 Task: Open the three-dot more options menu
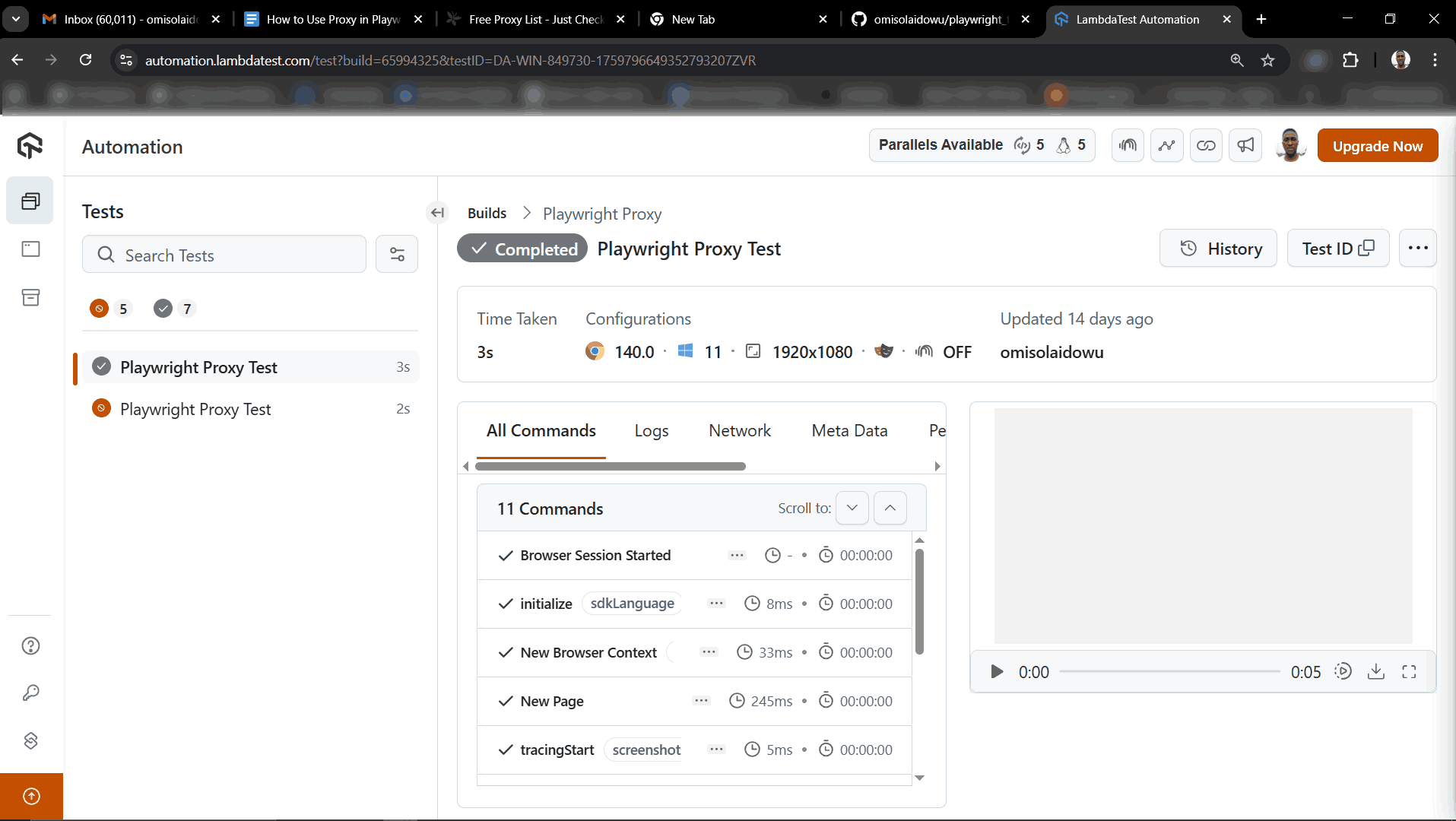[x=1417, y=249]
